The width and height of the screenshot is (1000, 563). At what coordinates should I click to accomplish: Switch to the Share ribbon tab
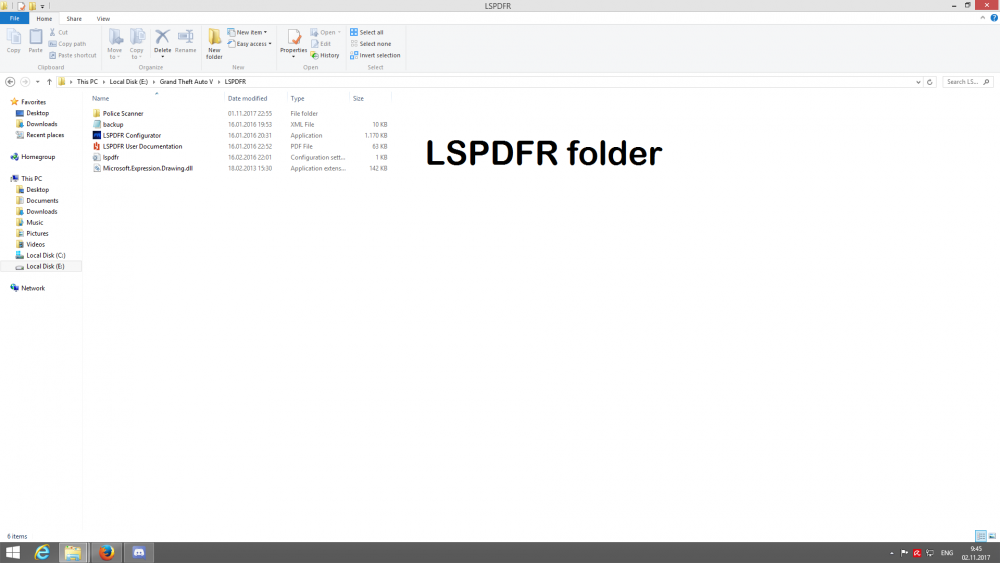[74, 18]
